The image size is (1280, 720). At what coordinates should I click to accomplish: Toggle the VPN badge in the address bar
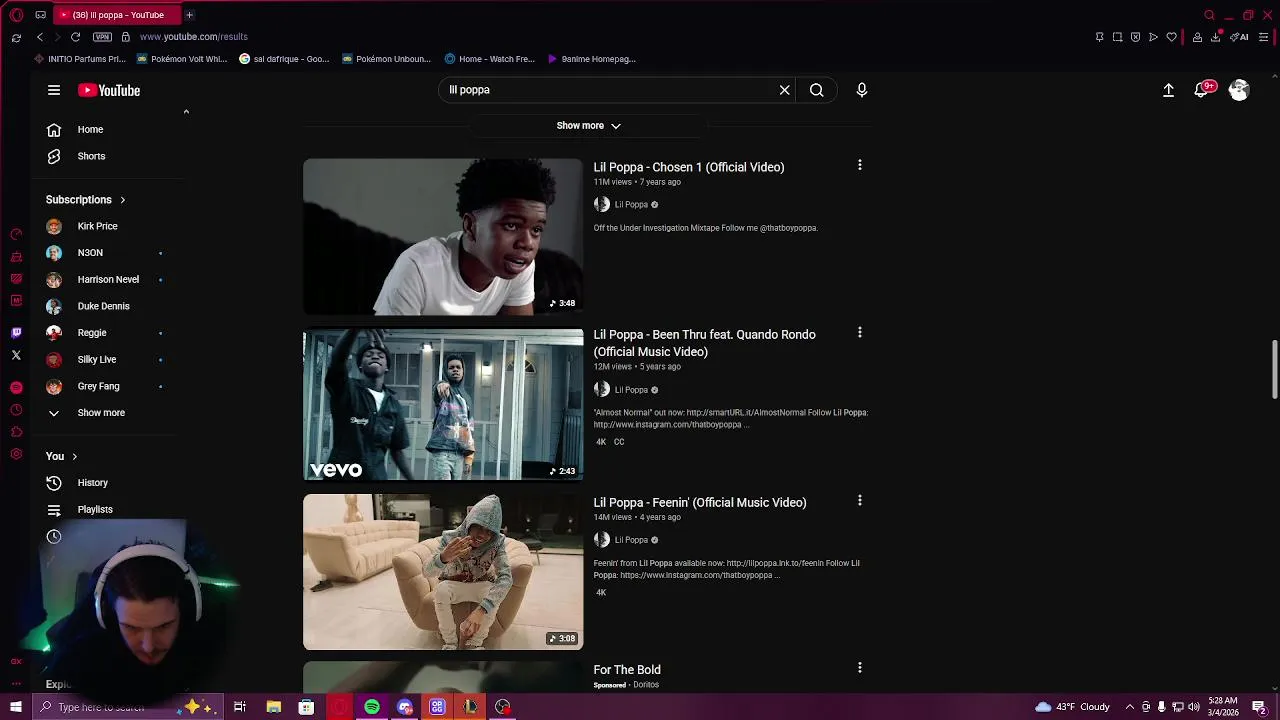102,37
